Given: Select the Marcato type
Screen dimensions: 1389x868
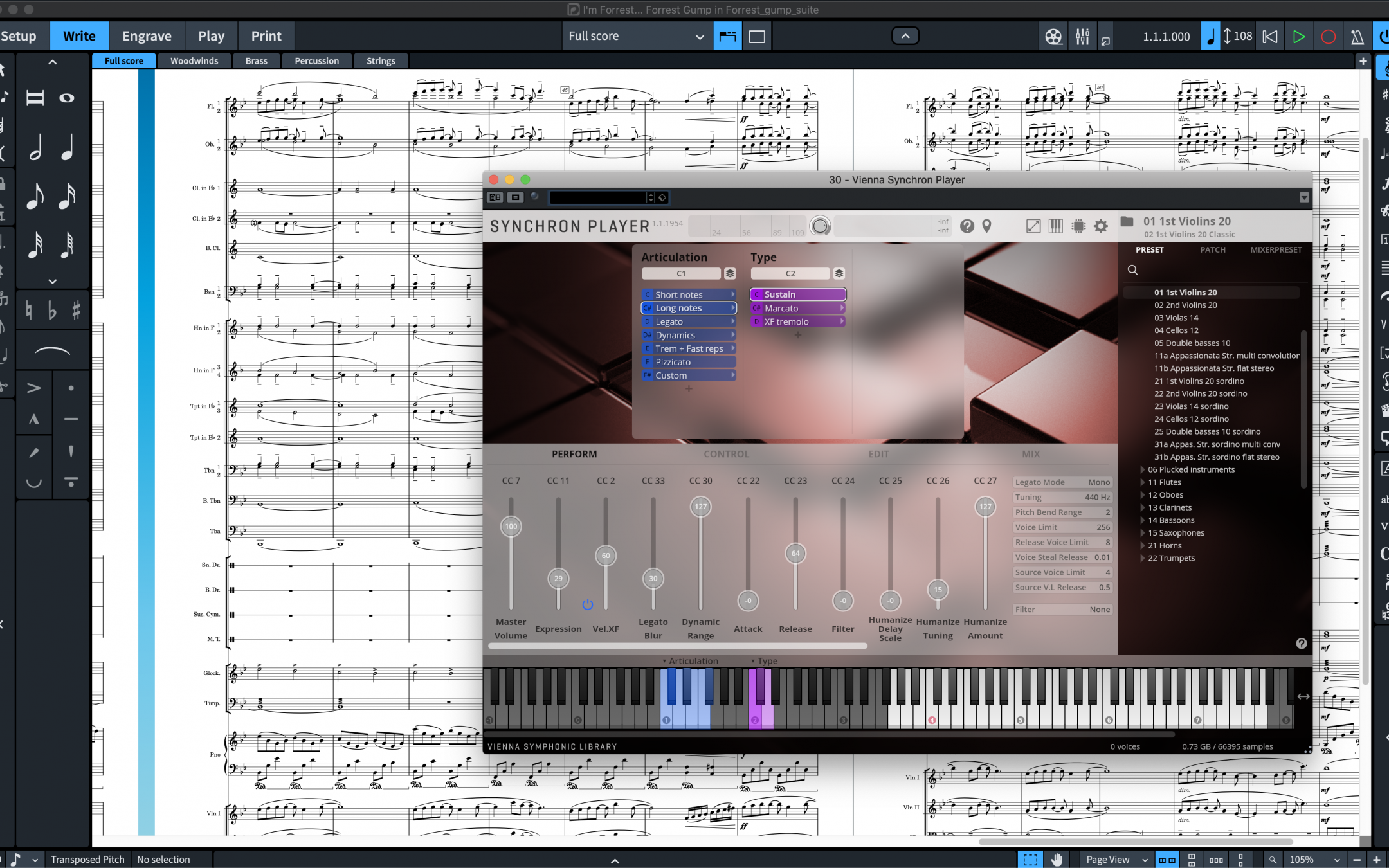Looking at the screenshot, I should pyautogui.click(x=797, y=308).
